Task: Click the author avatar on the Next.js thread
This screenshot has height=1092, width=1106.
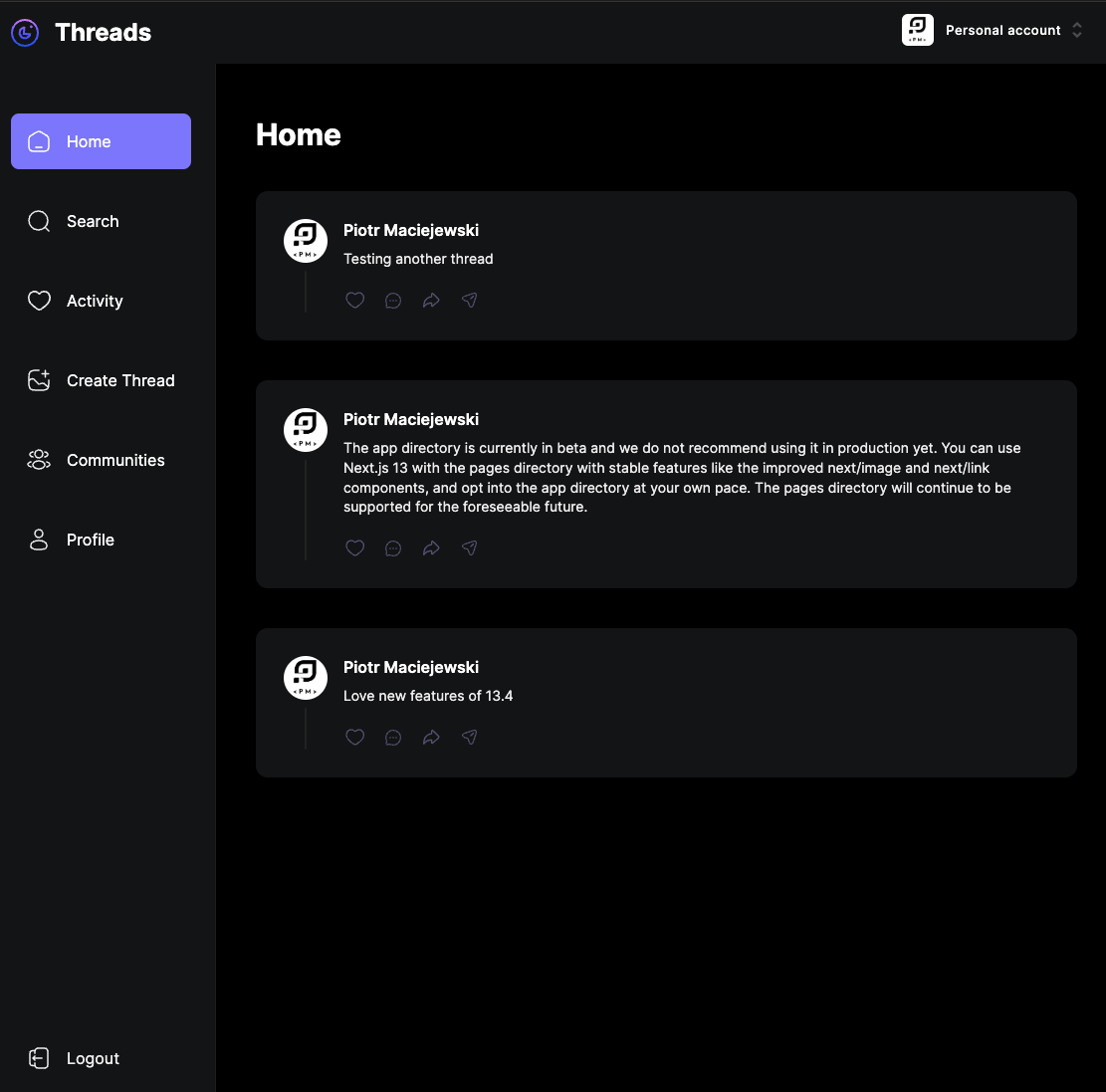Action: (306, 430)
